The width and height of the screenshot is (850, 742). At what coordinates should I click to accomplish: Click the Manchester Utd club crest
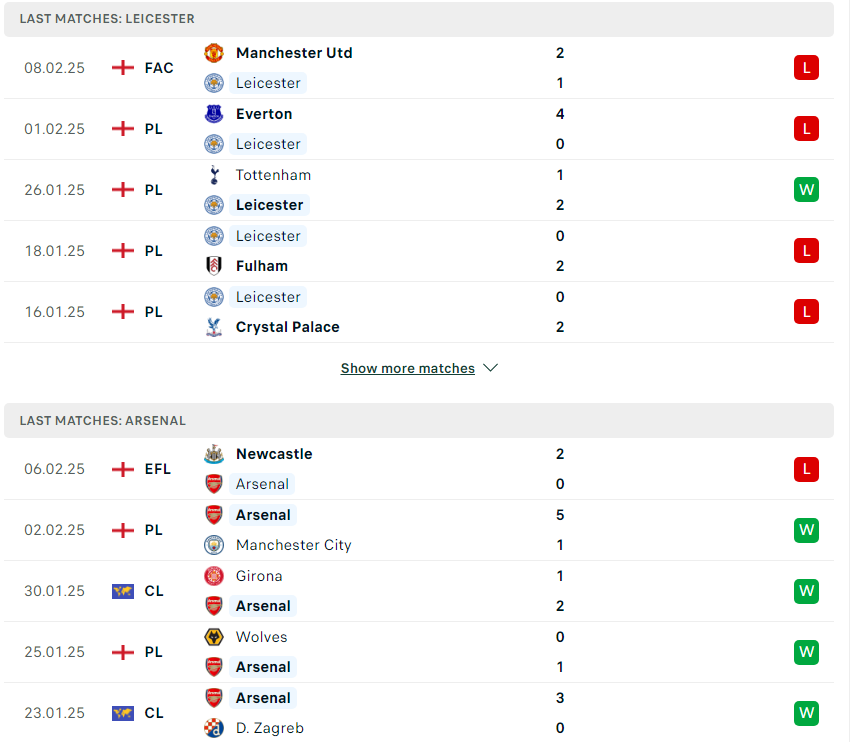tap(214, 53)
